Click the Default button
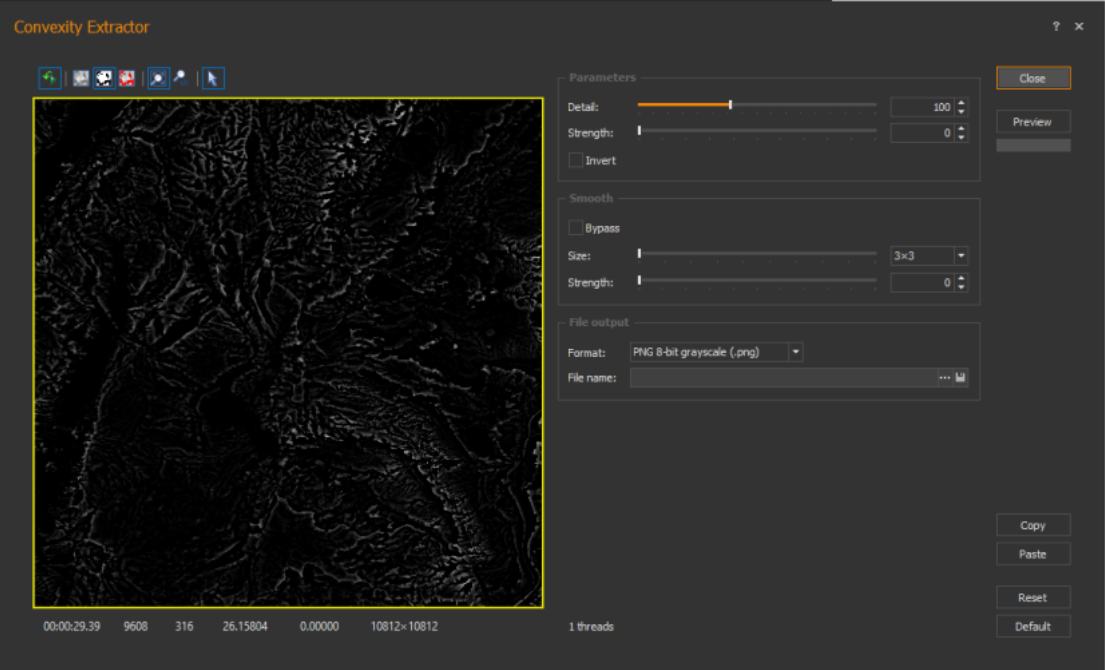The height and width of the screenshot is (670, 1105). [1032, 626]
